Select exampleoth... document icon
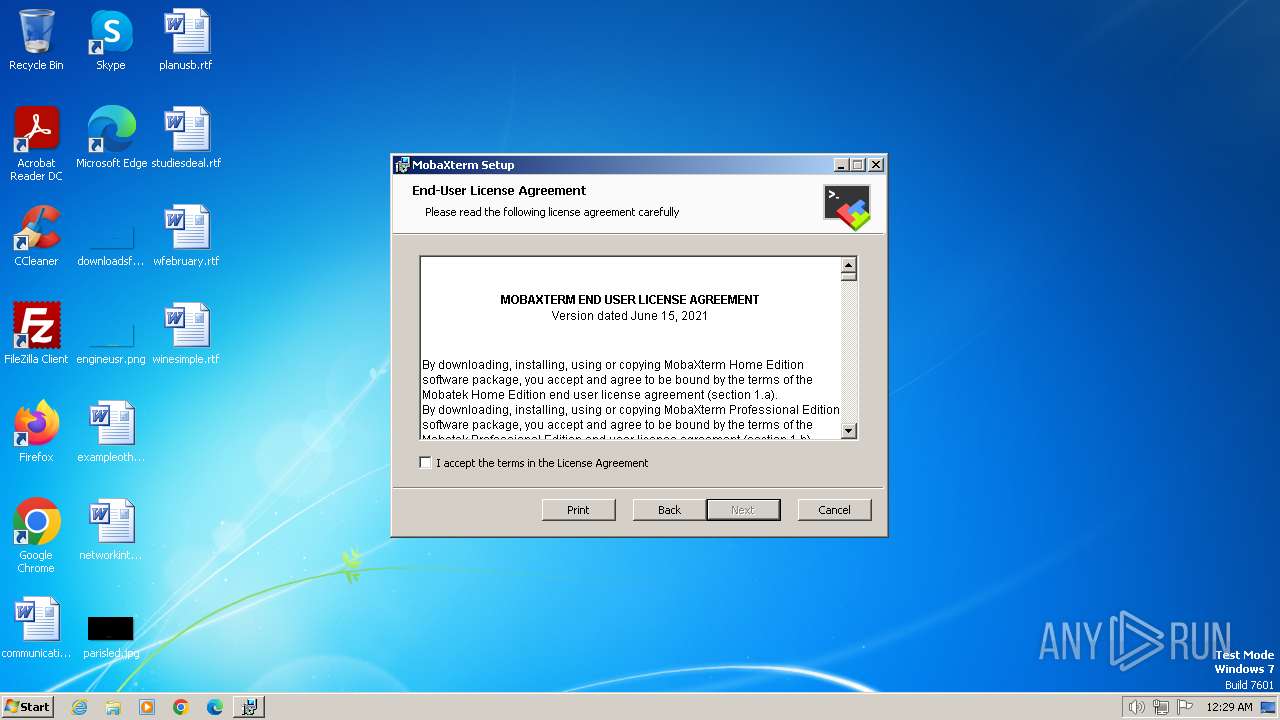This screenshot has width=1280, height=720. 111,433
